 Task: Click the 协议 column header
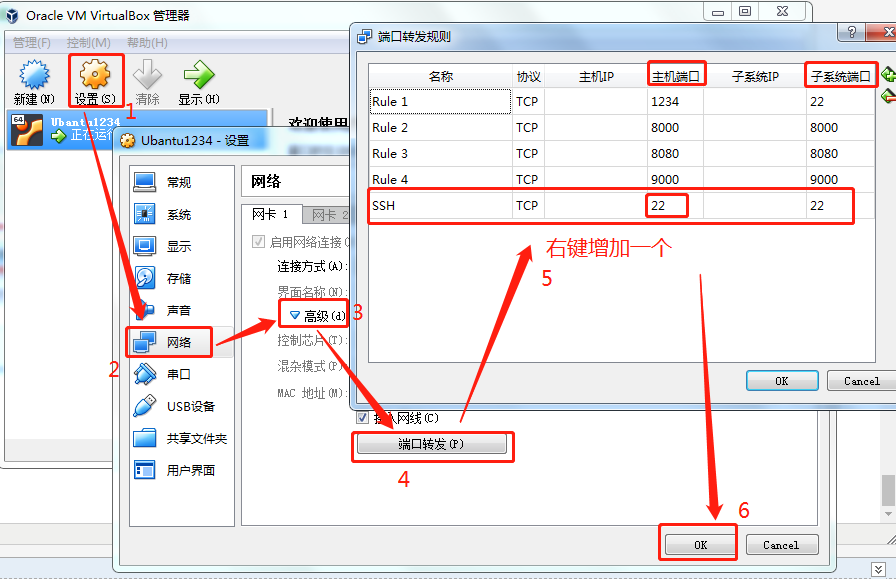pos(529,76)
